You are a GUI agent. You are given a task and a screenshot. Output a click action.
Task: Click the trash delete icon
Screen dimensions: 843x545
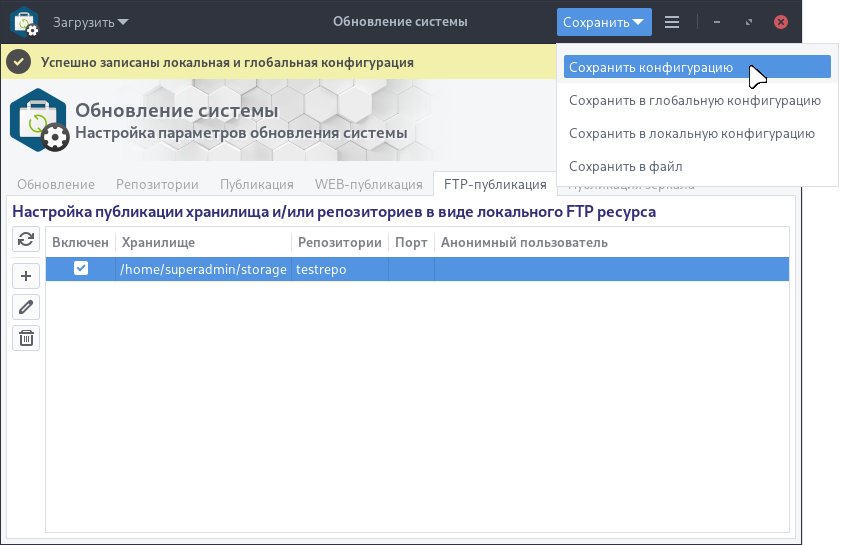tap(26, 338)
